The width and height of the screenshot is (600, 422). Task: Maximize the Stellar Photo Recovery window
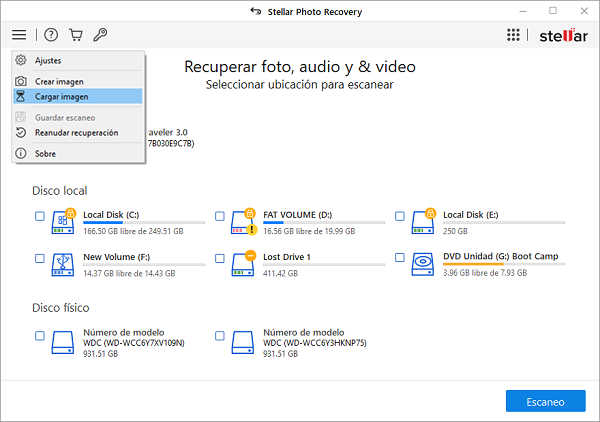click(553, 11)
